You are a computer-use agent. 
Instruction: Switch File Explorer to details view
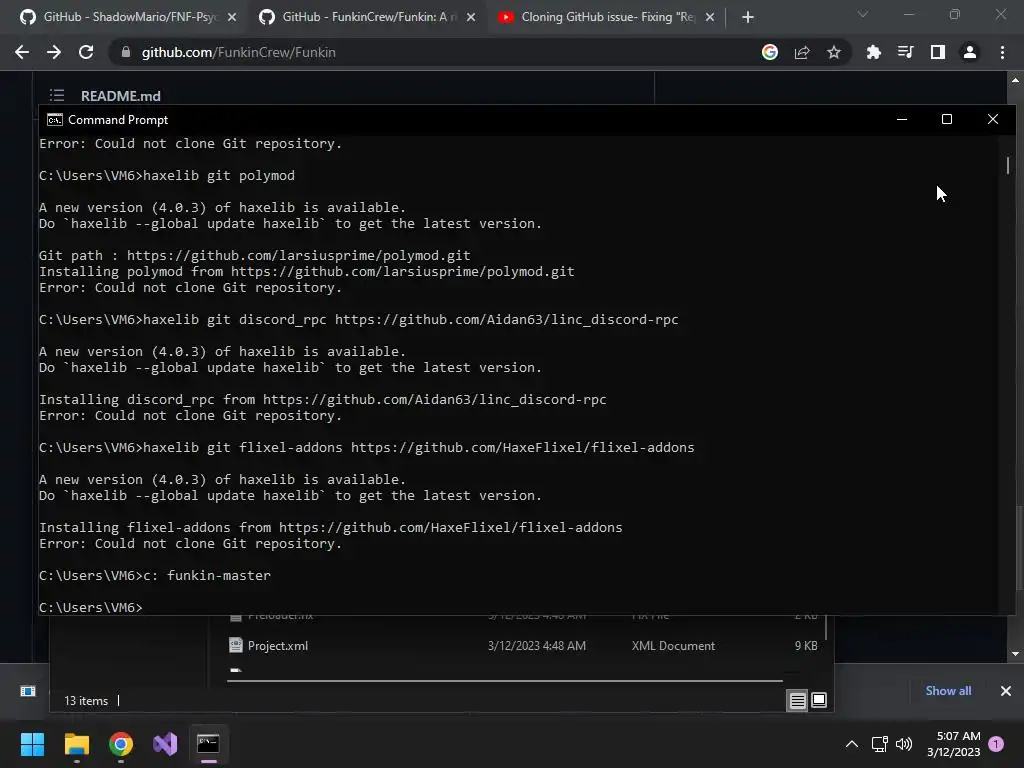coord(797,701)
